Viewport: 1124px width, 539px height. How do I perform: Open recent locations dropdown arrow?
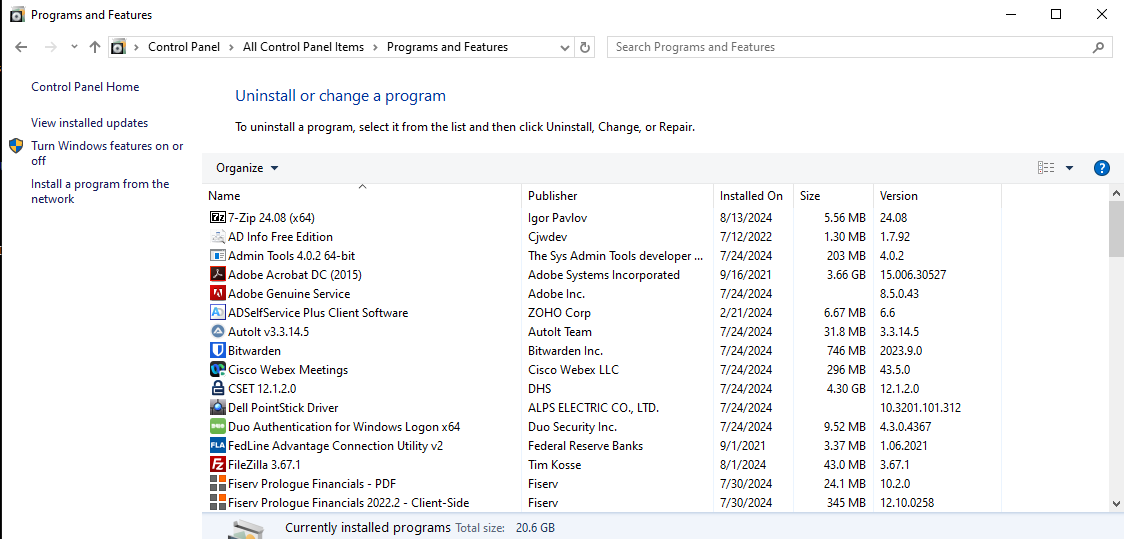tap(75, 47)
